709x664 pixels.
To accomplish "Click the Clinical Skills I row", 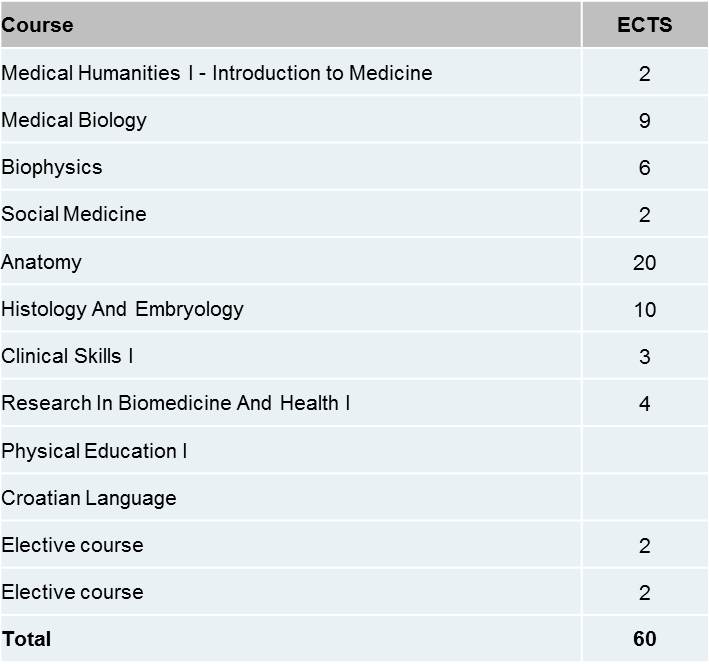I will (354, 356).
